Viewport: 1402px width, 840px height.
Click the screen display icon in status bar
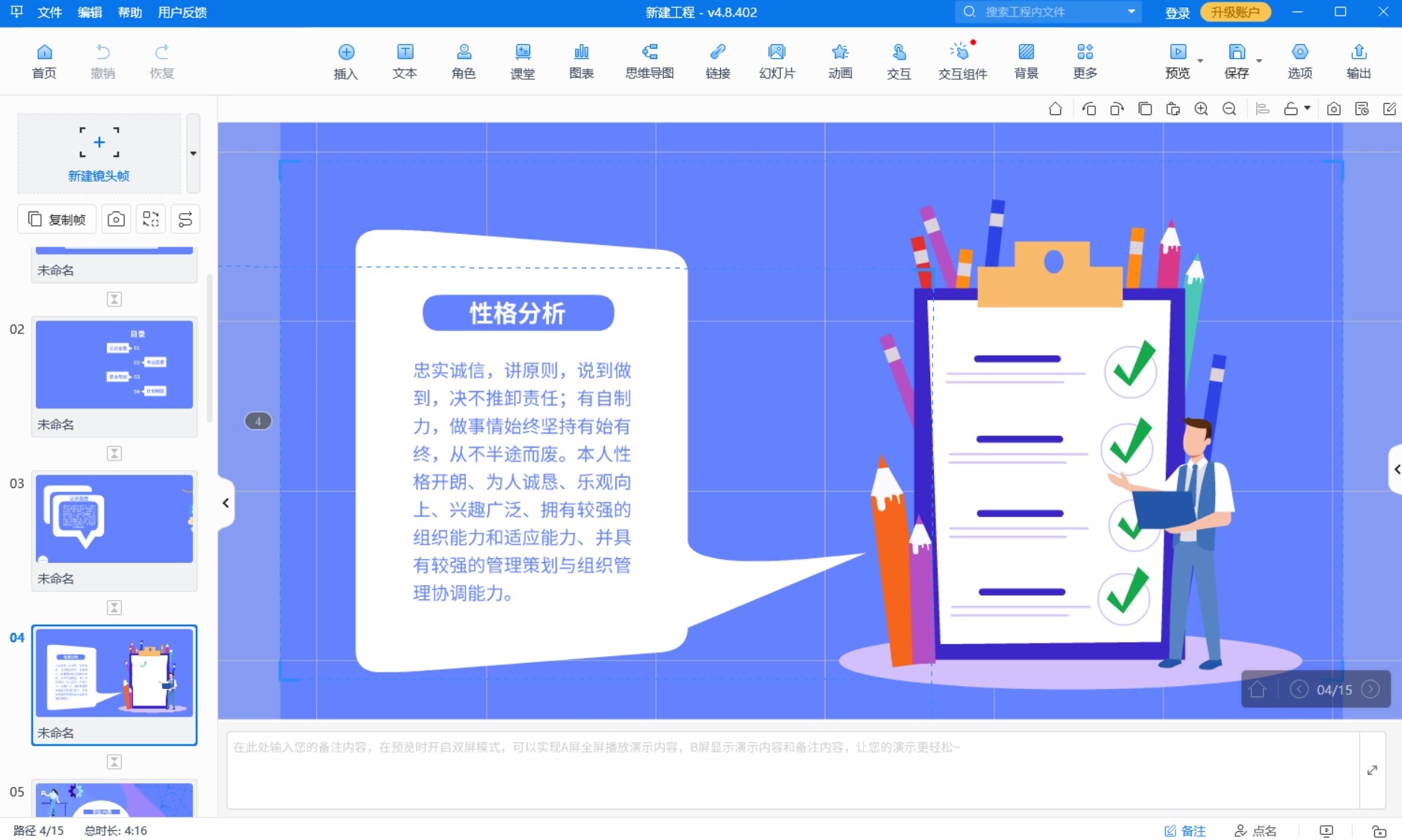point(1326,831)
